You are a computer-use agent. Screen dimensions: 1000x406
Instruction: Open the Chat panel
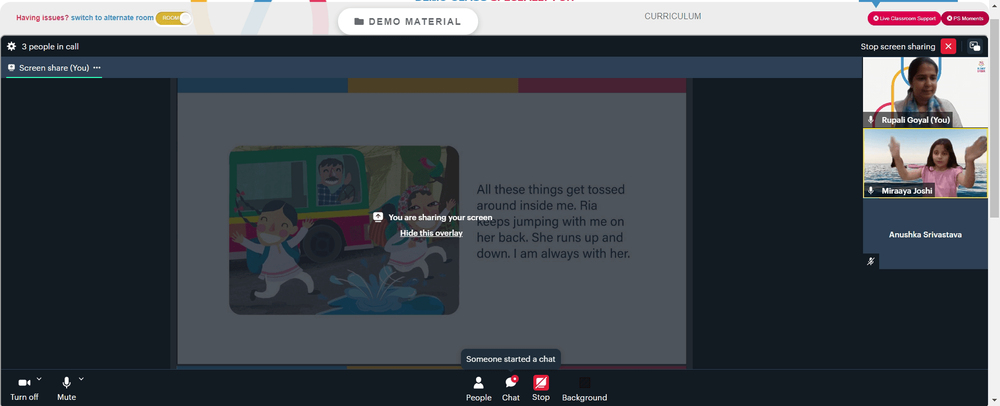[511, 388]
